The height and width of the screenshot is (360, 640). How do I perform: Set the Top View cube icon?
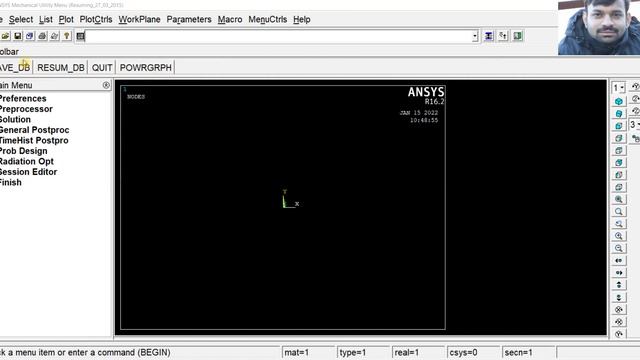coord(619,150)
